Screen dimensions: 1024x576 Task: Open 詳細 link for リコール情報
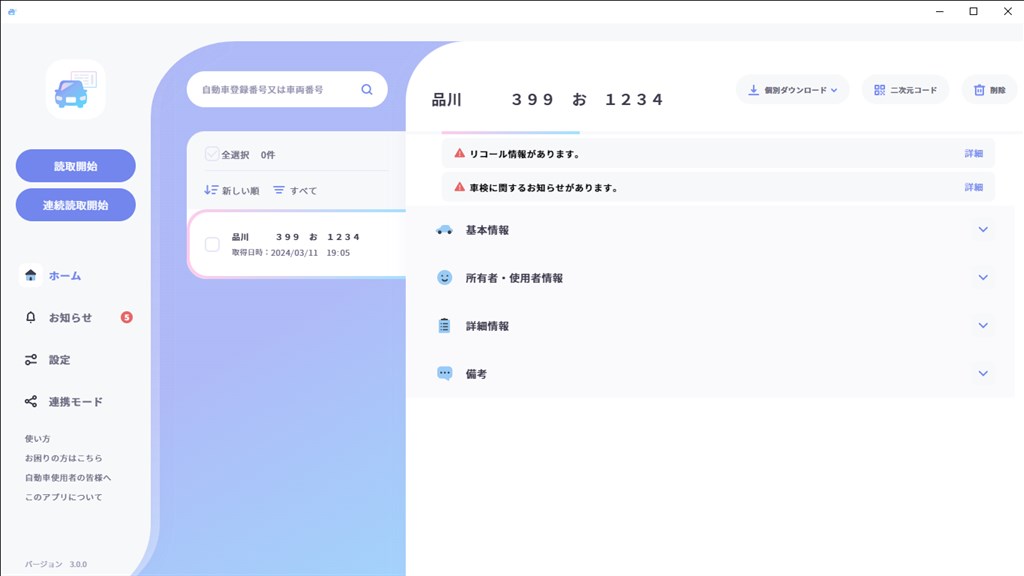point(974,153)
